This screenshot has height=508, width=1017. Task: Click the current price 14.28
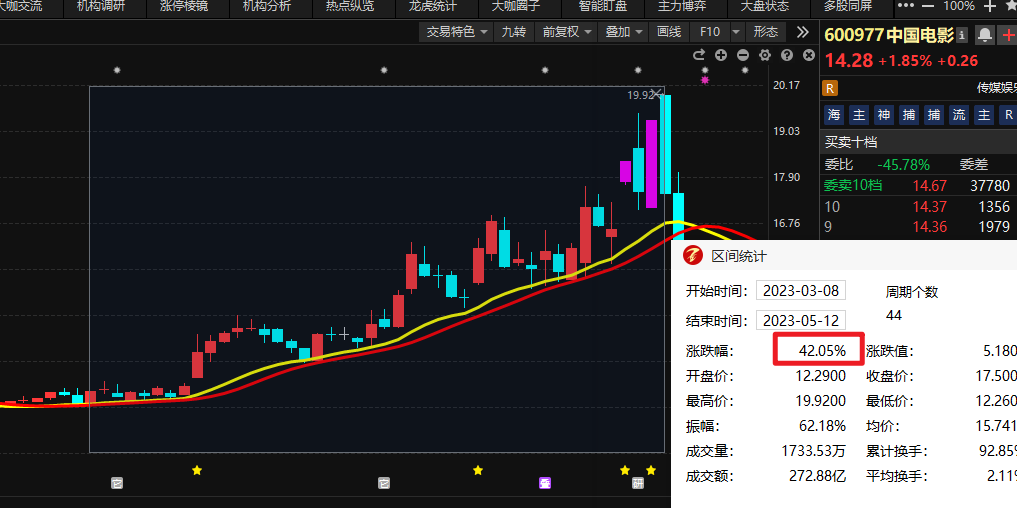coord(848,61)
